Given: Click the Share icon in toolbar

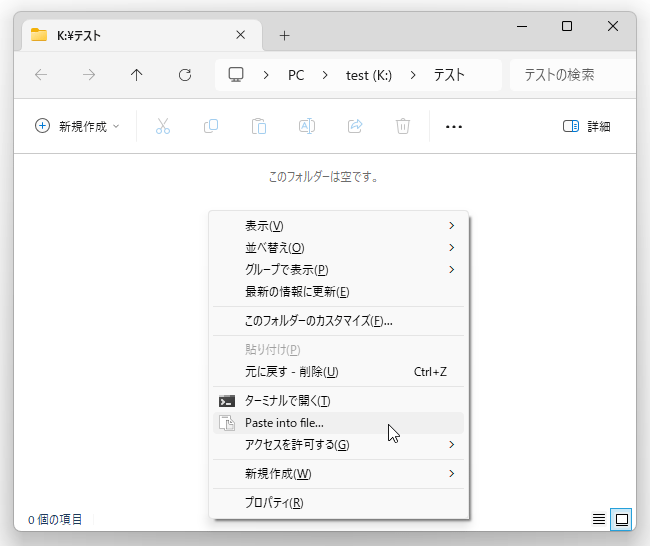Looking at the screenshot, I should pos(355,126).
